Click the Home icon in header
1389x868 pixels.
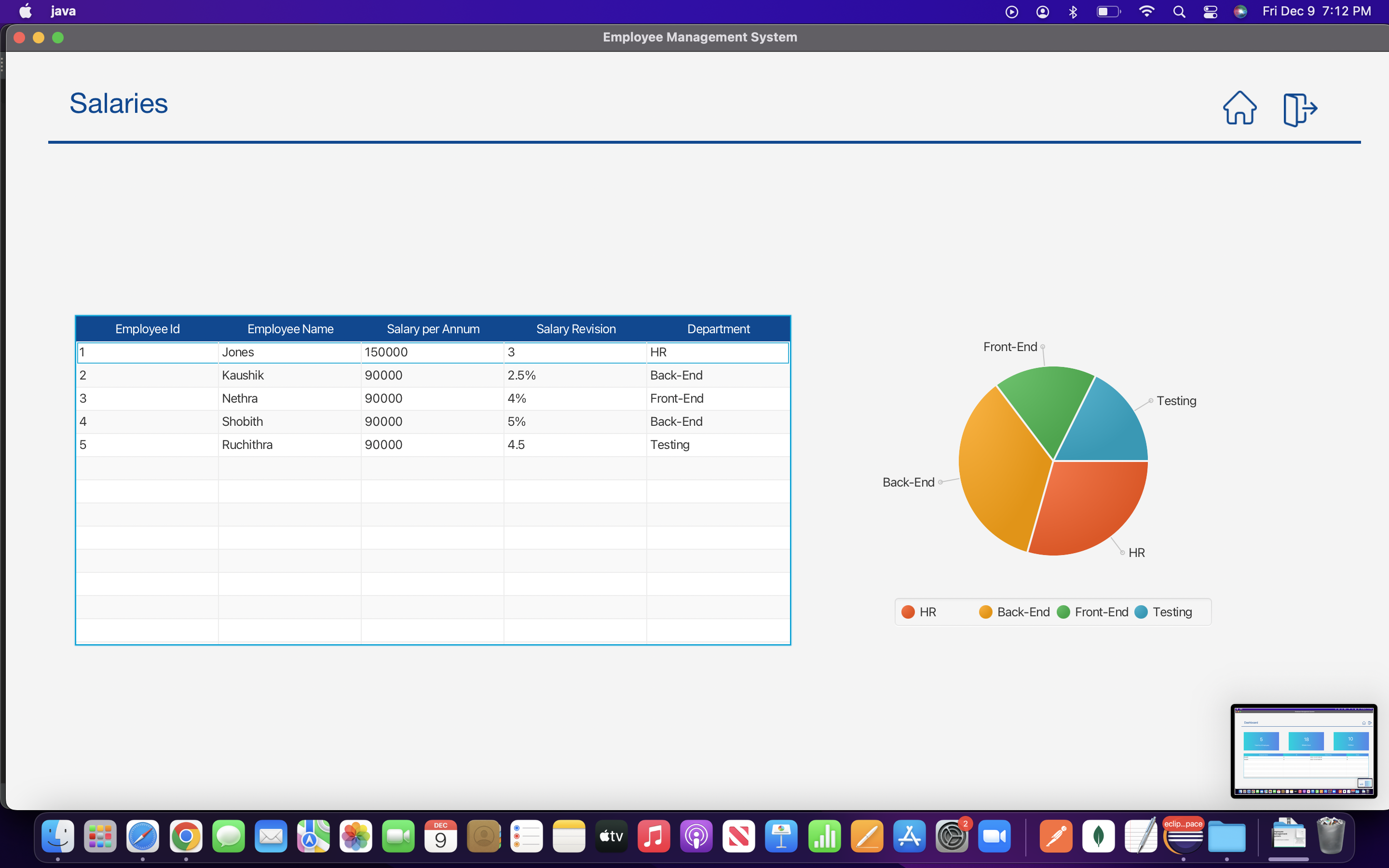1239,108
